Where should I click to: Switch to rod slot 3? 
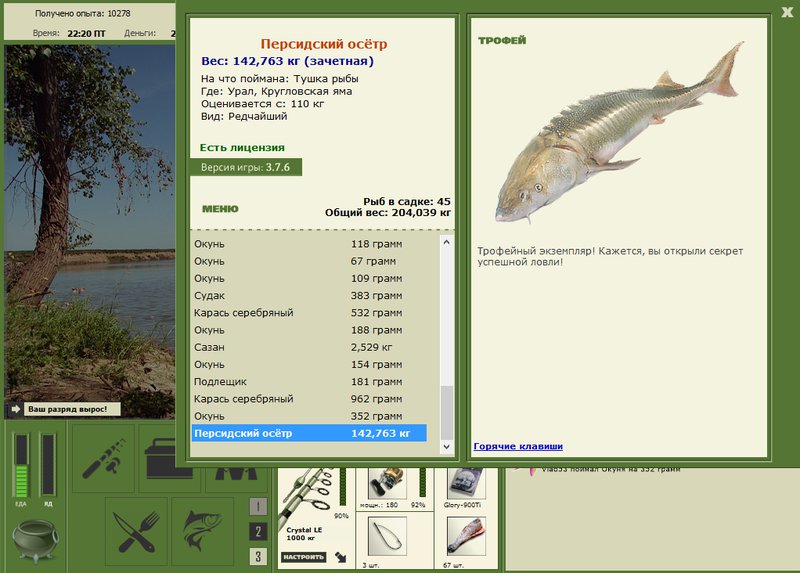pyautogui.click(x=258, y=556)
